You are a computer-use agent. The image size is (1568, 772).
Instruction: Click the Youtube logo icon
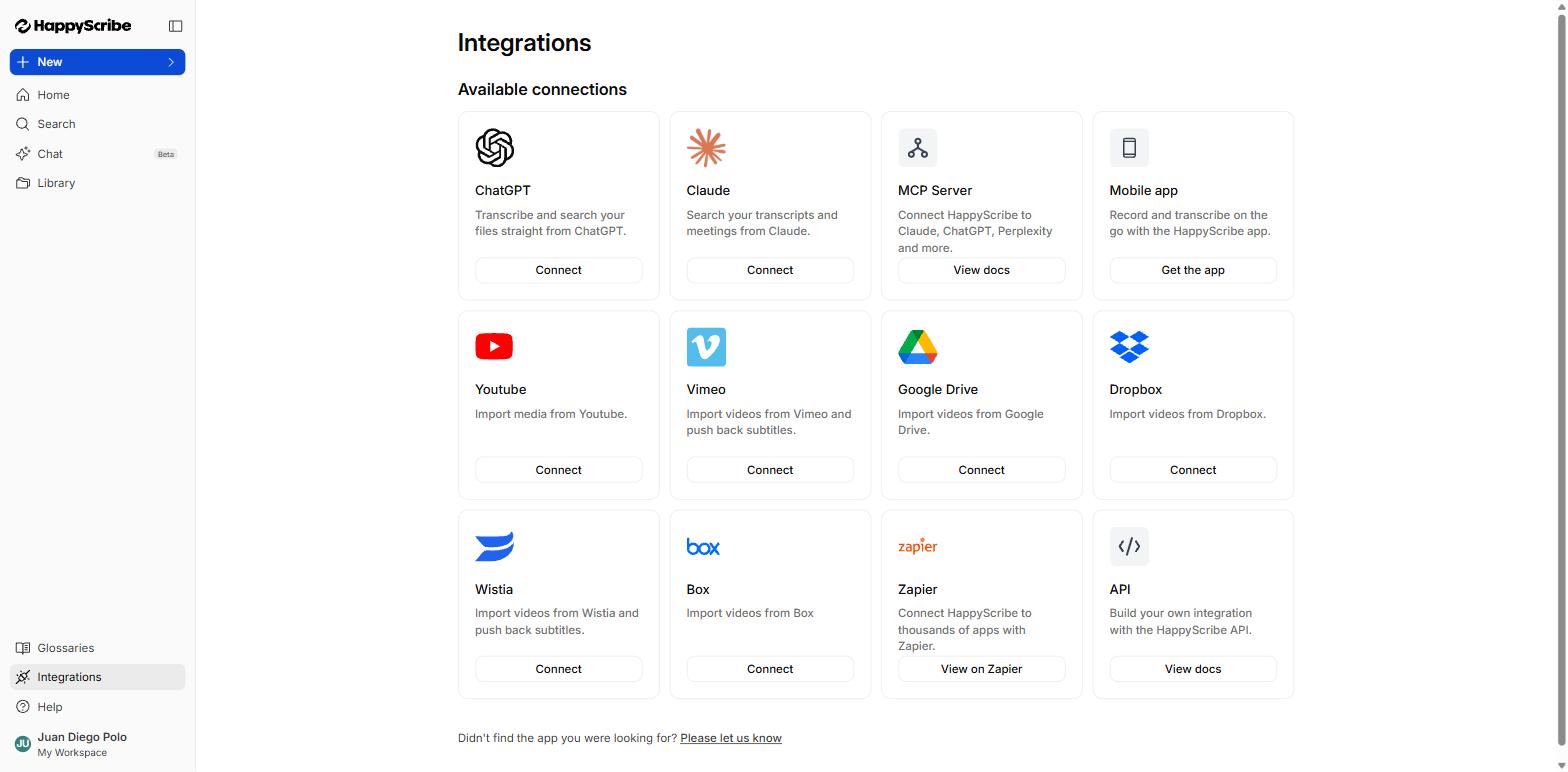[495, 347]
